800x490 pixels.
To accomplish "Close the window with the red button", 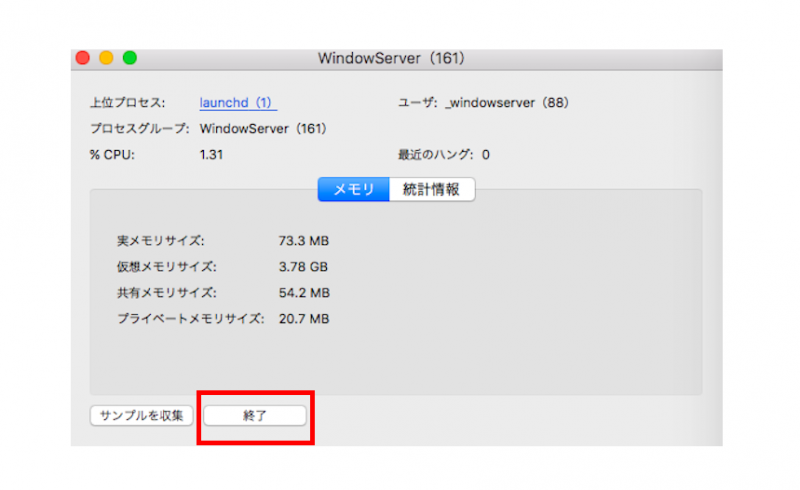I will (83, 58).
